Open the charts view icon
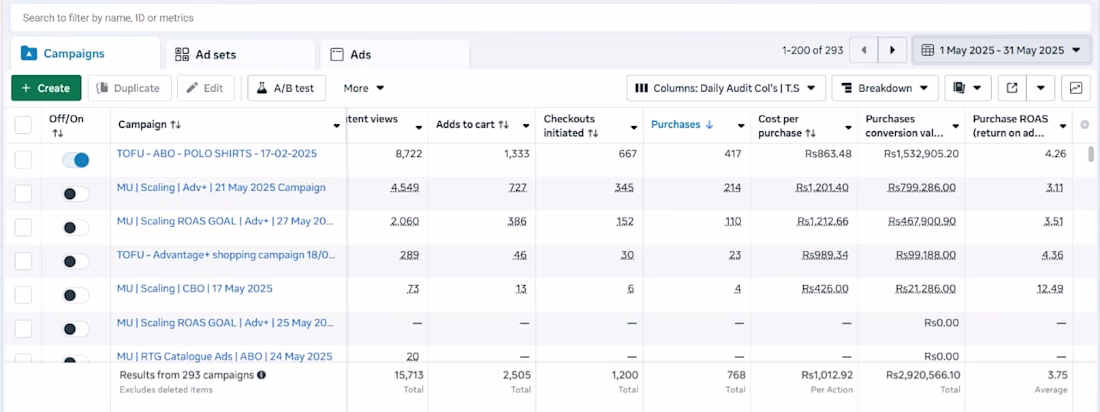 point(1076,88)
